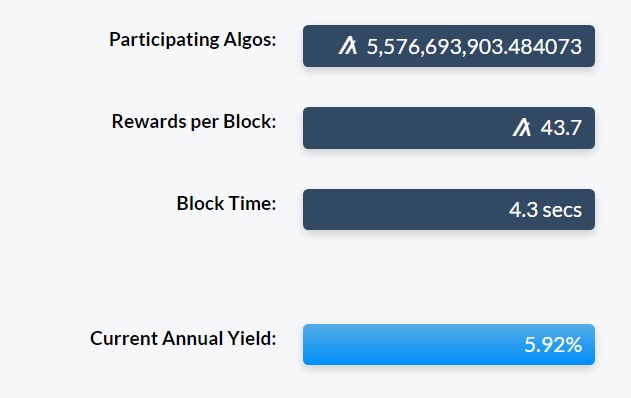631x398 pixels.
Task: Click the word Yield in bottom label
Action: click(252, 338)
